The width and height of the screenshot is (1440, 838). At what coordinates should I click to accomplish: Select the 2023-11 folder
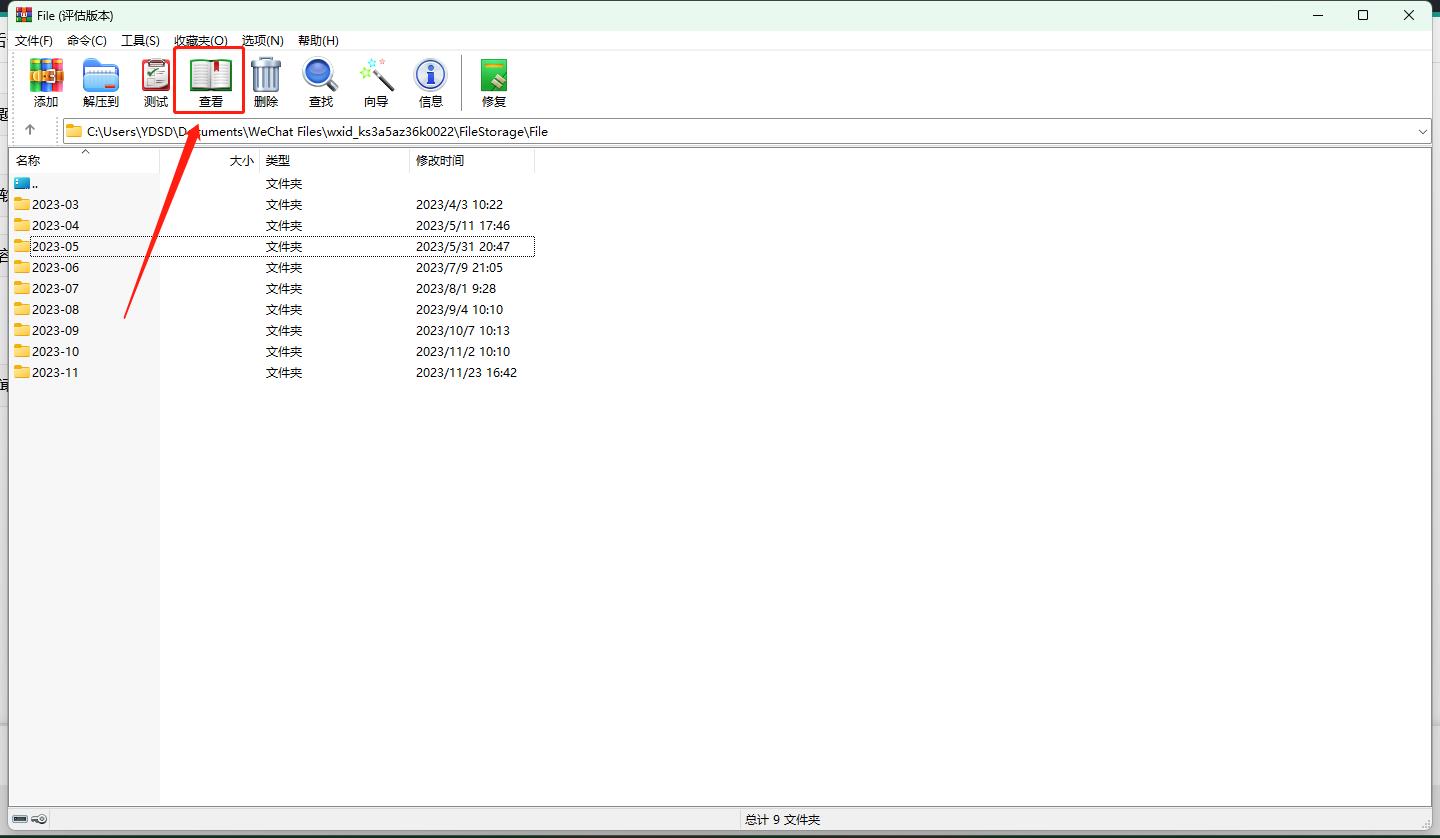coord(55,372)
